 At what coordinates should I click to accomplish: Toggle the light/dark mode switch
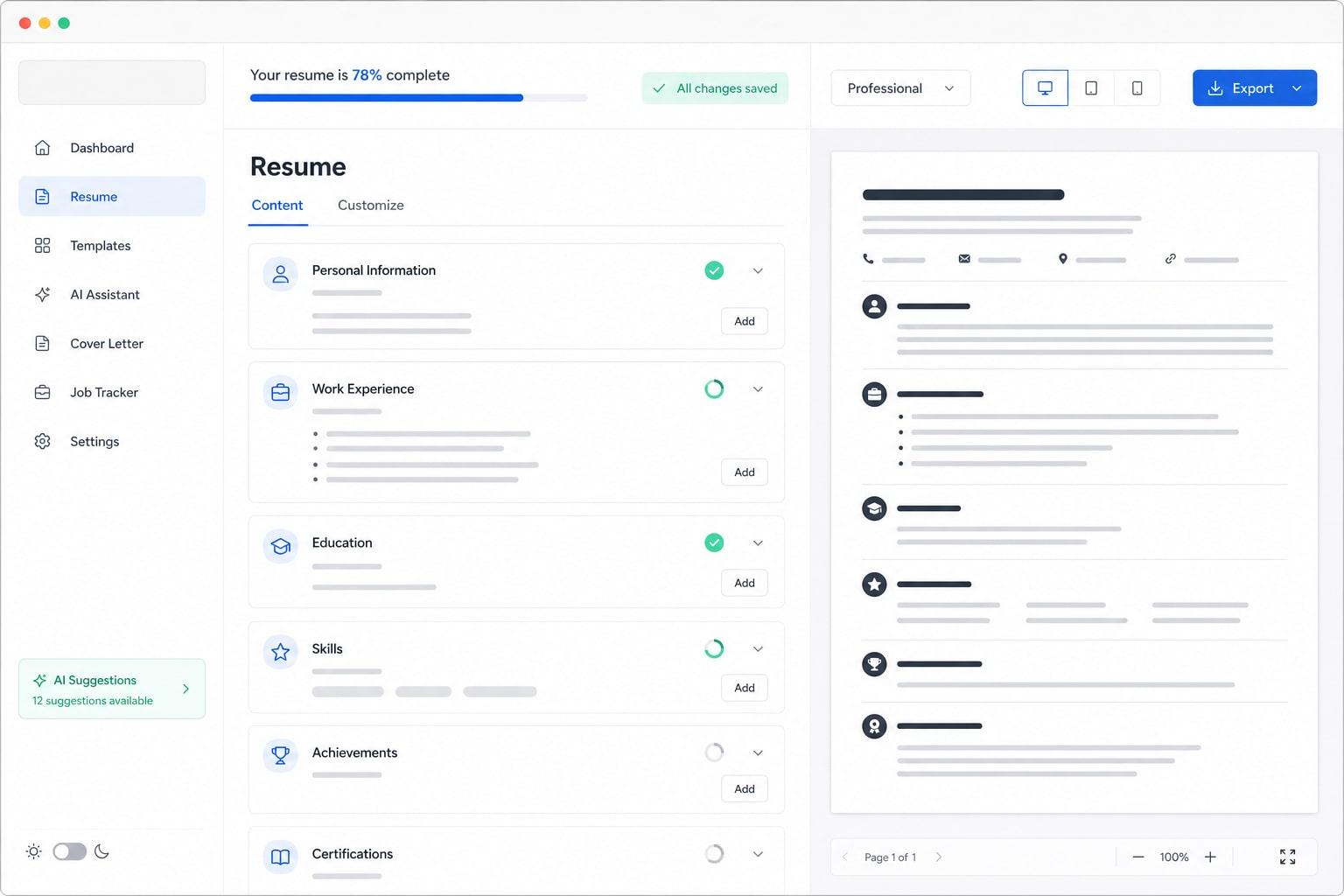tap(69, 852)
